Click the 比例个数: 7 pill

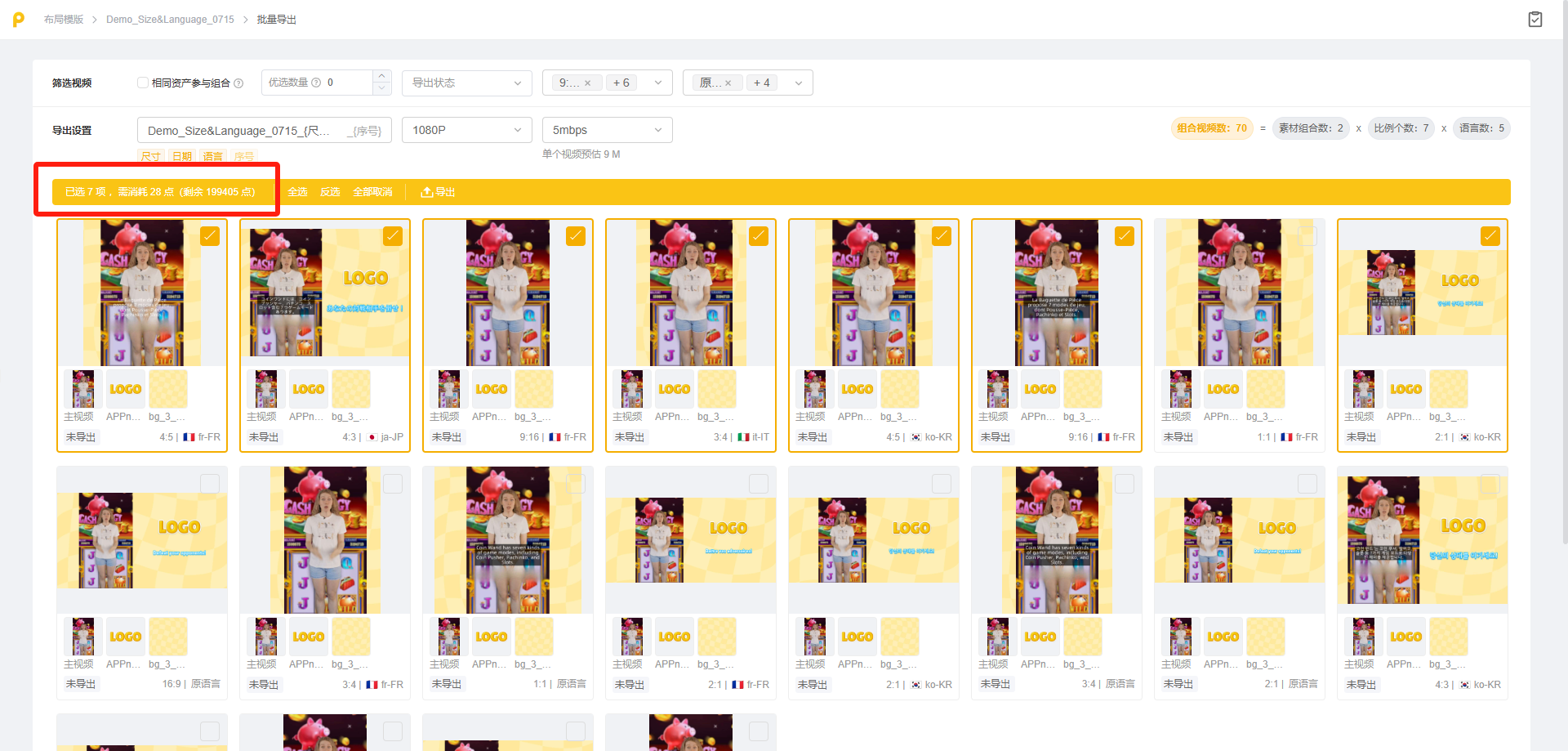pyautogui.click(x=1401, y=128)
